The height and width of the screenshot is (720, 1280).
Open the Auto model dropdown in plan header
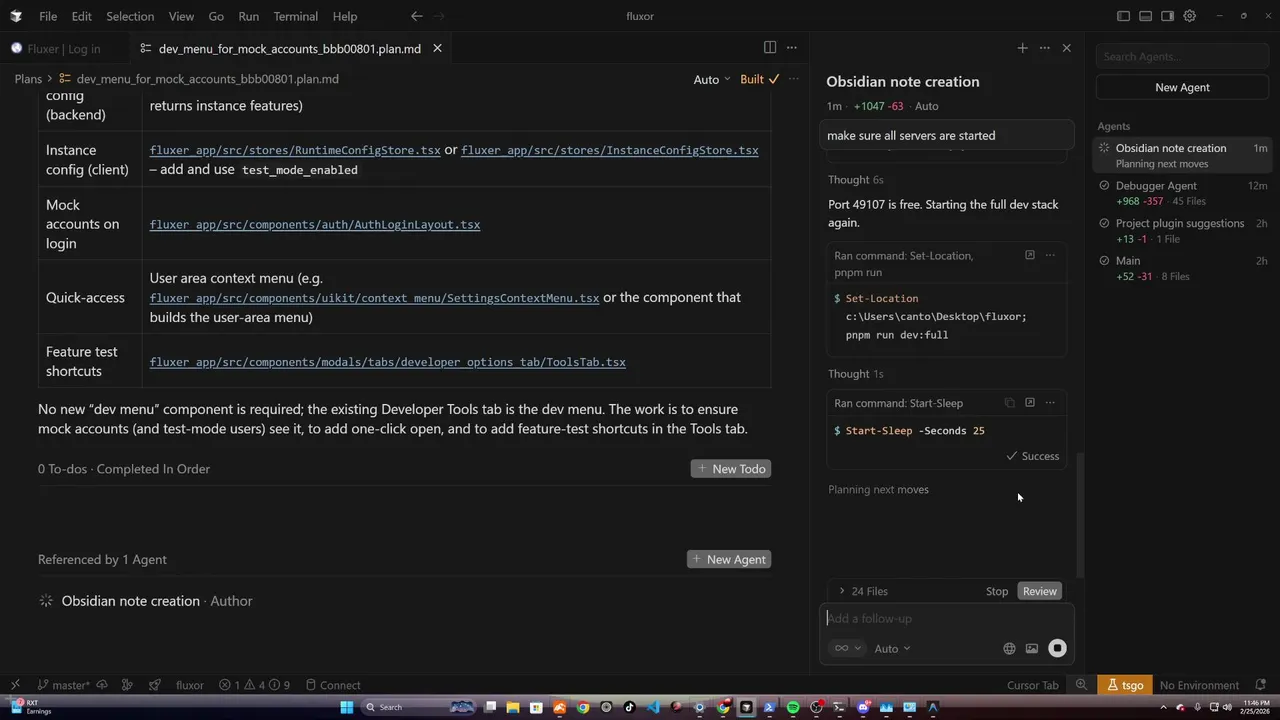coord(712,79)
